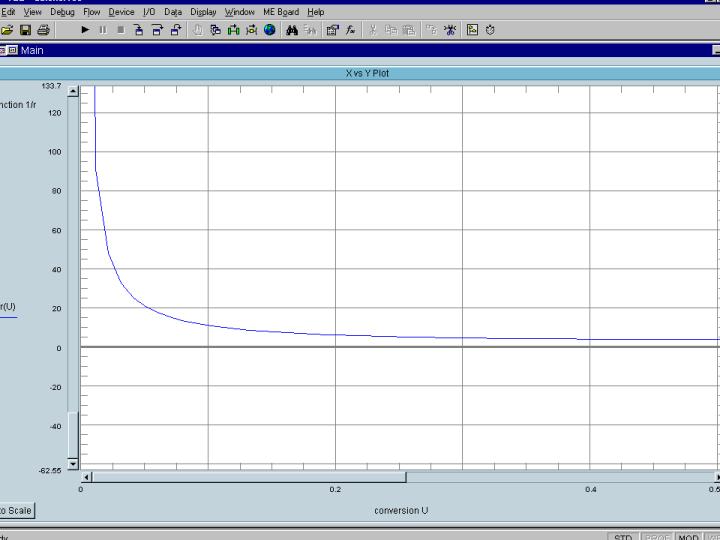Pause the running program

click(x=102, y=30)
